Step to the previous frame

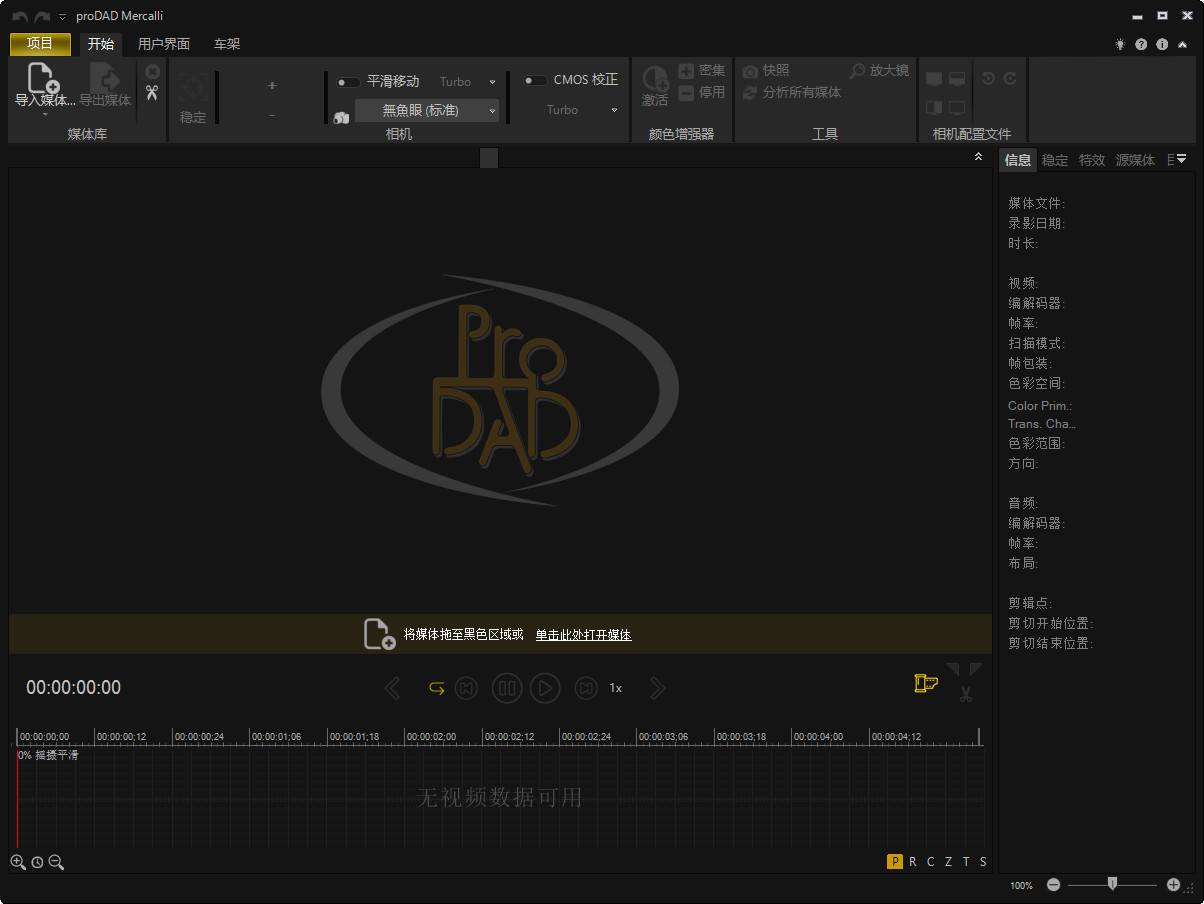point(466,688)
